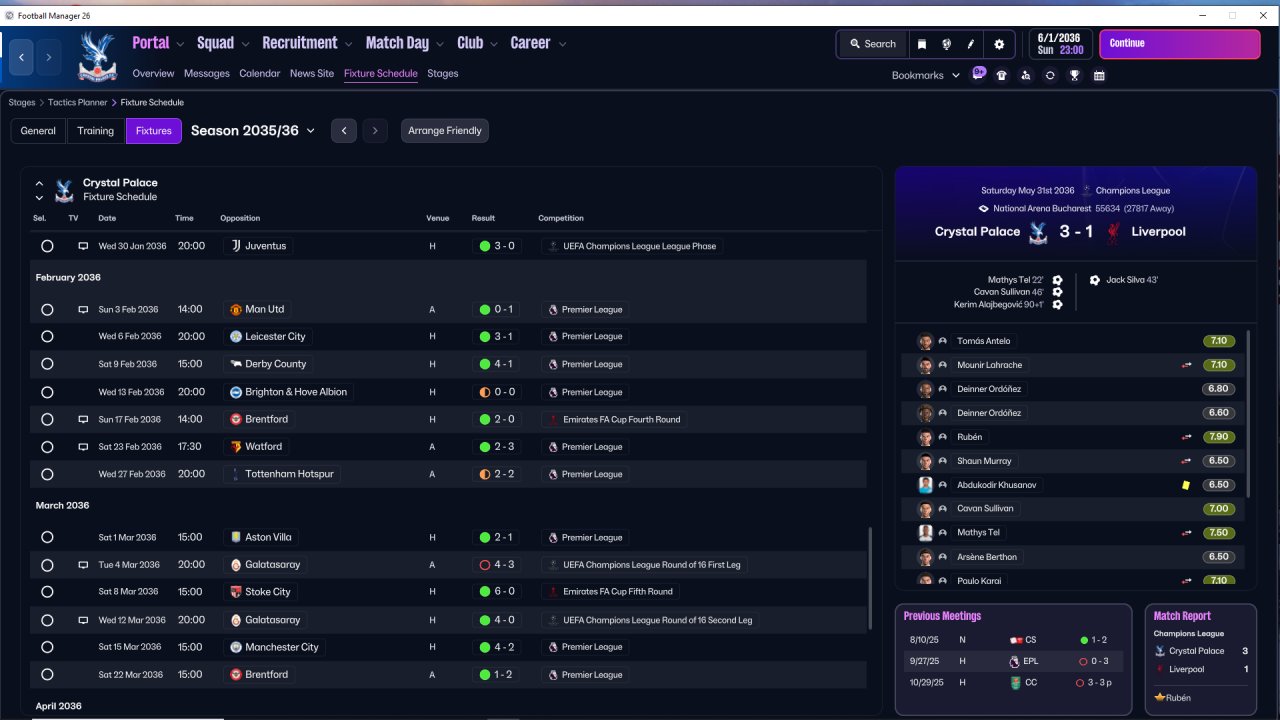1280x720 pixels.
Task: Click the date and time display 6/1/2036
Action: point(1061,44)
